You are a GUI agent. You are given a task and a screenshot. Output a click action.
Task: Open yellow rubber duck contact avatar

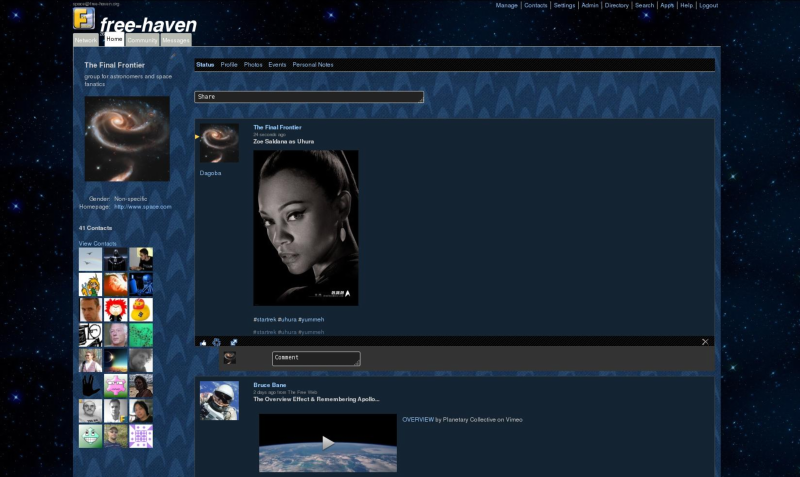tap(141, 310)
